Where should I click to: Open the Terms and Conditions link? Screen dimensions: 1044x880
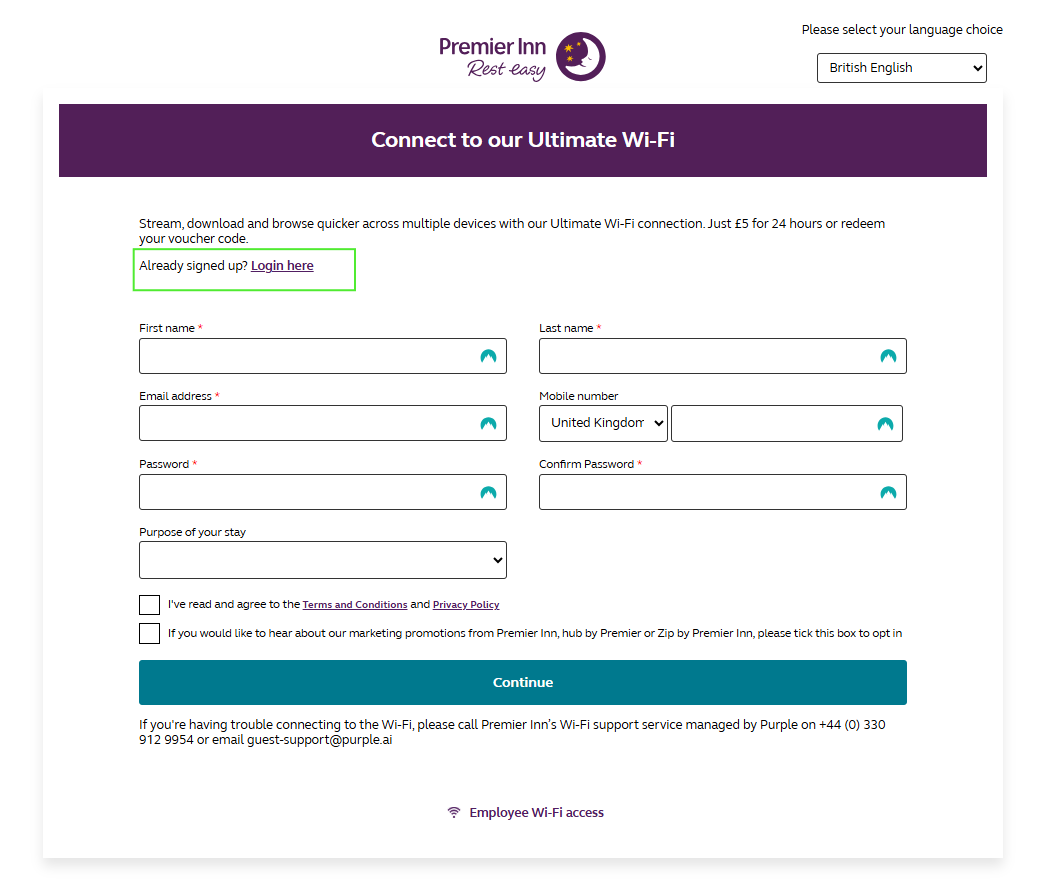point(355,605)
